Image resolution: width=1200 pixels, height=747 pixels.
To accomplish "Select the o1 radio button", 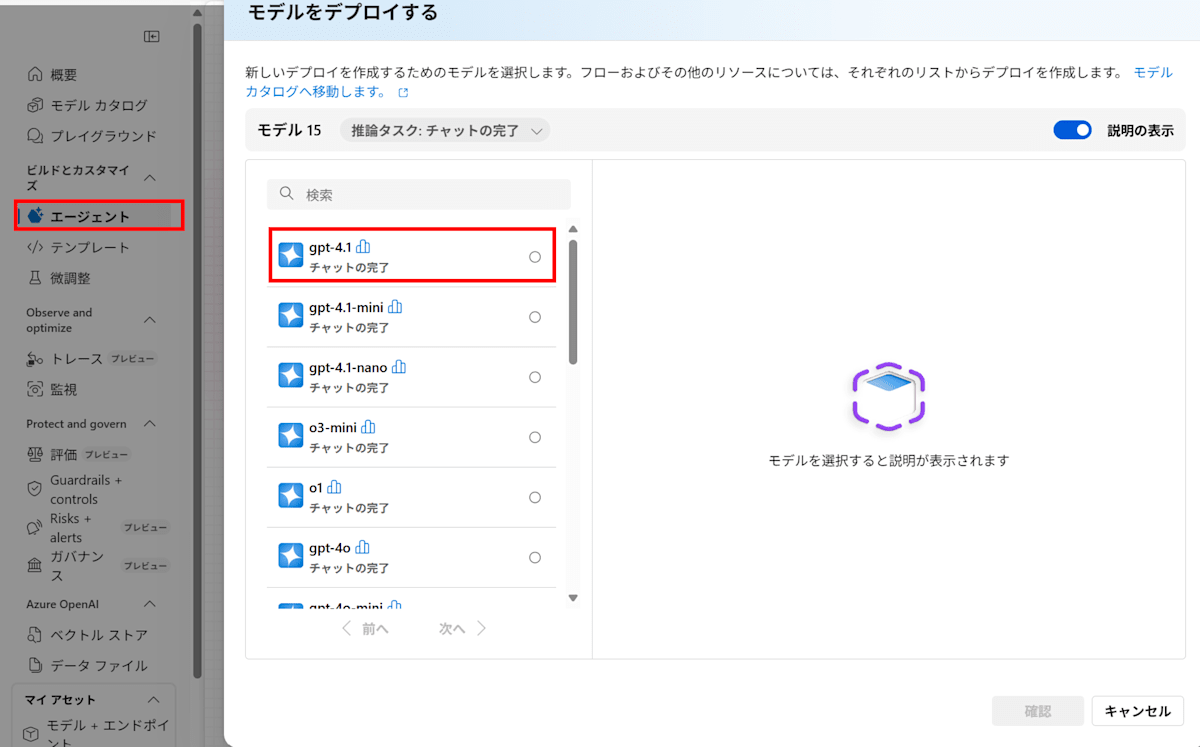I will tap(535, 497).
